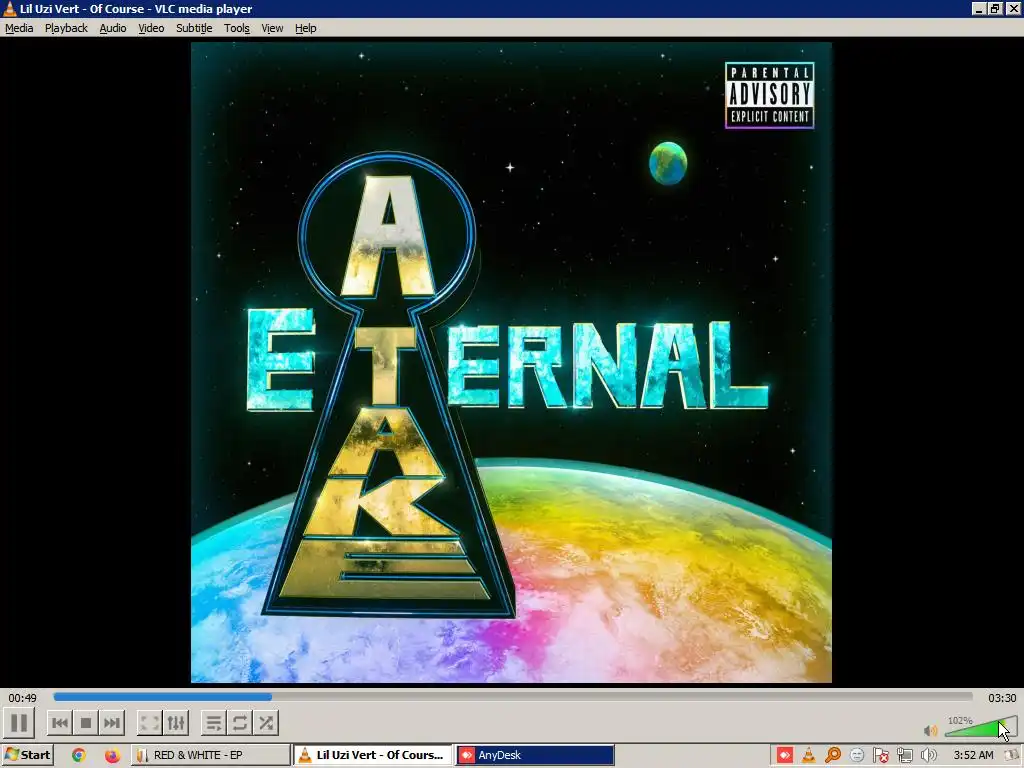Skip to the next track
1024x768 pixels.
click(x=112, y=723)
